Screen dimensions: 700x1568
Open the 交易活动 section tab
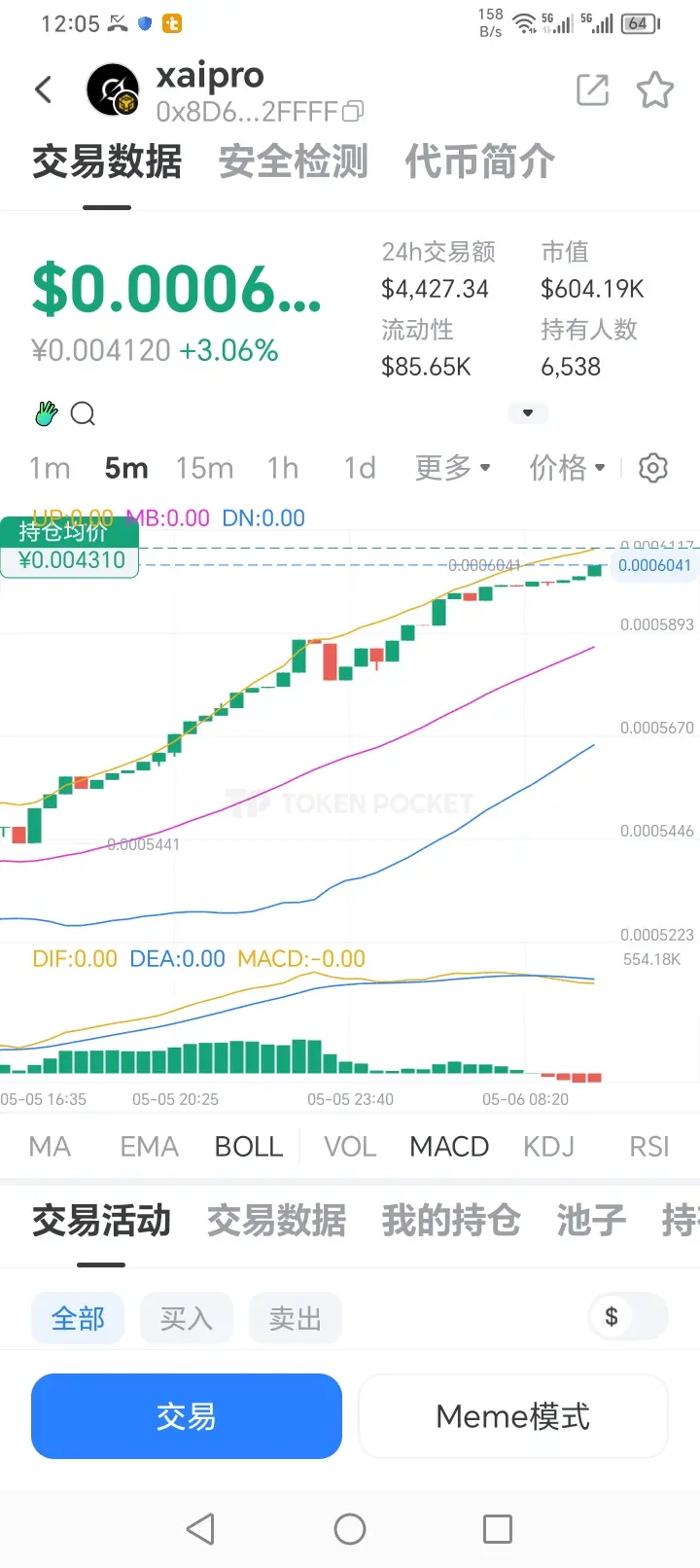coord(101,1220)
